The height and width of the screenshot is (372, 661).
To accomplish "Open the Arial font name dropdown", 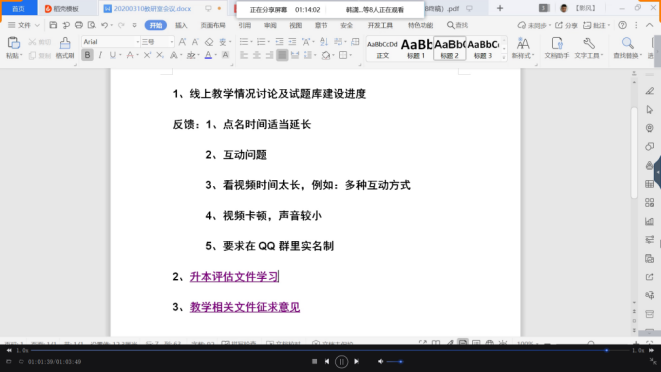I will [x=110, y=42].
